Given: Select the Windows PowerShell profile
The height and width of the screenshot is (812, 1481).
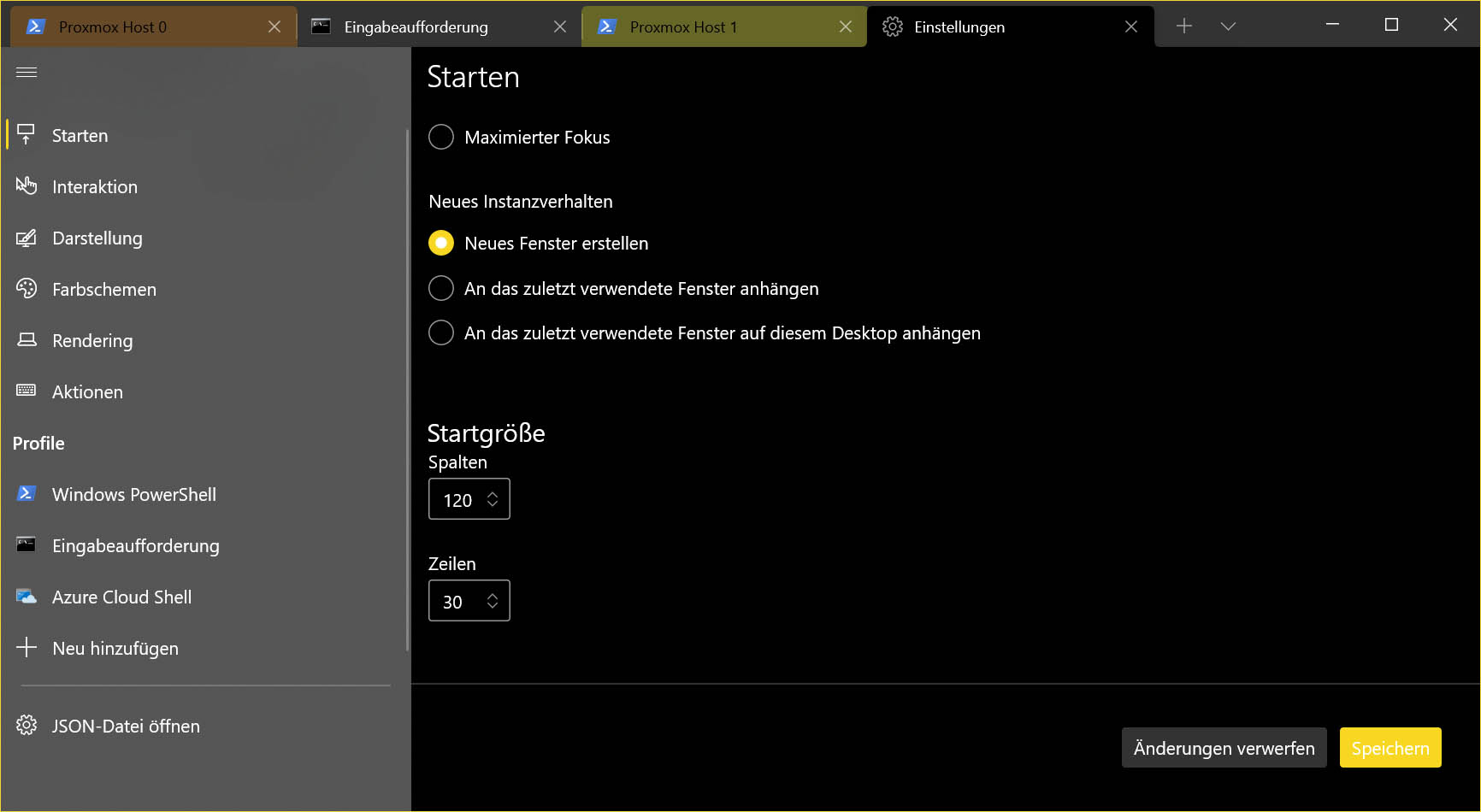Looking at the screenshot, I should [133, 494].
